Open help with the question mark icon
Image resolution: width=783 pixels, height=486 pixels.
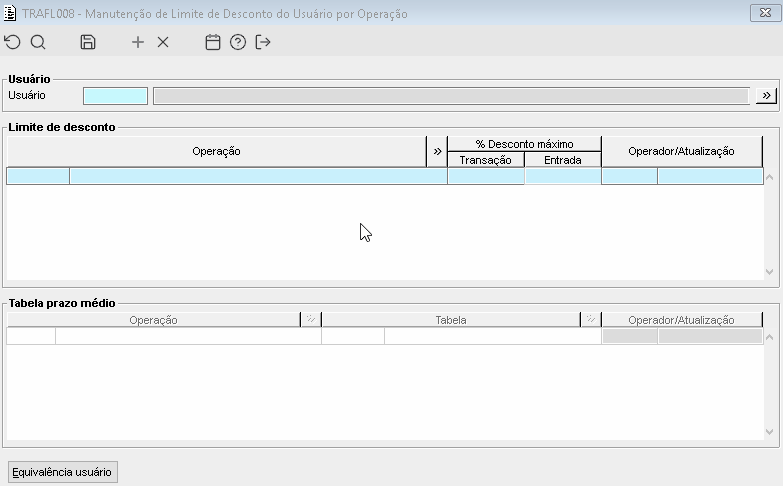pos(238,42)
